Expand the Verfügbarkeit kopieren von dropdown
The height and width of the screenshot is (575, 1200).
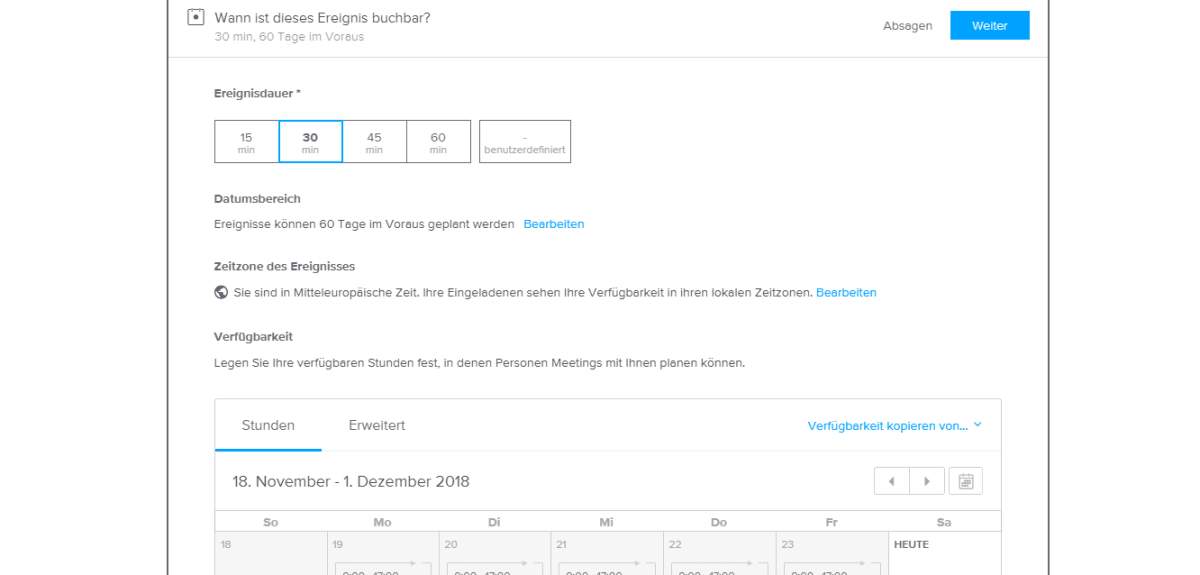click(895, 425)
